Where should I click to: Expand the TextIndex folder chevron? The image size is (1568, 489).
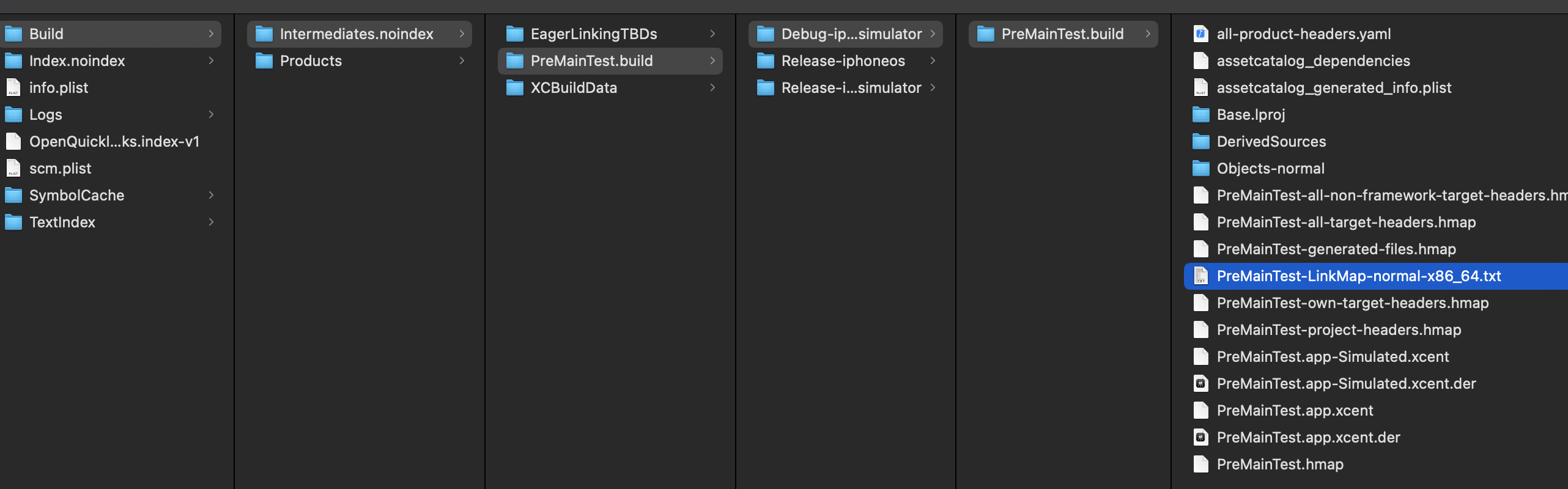pos(211,222)
